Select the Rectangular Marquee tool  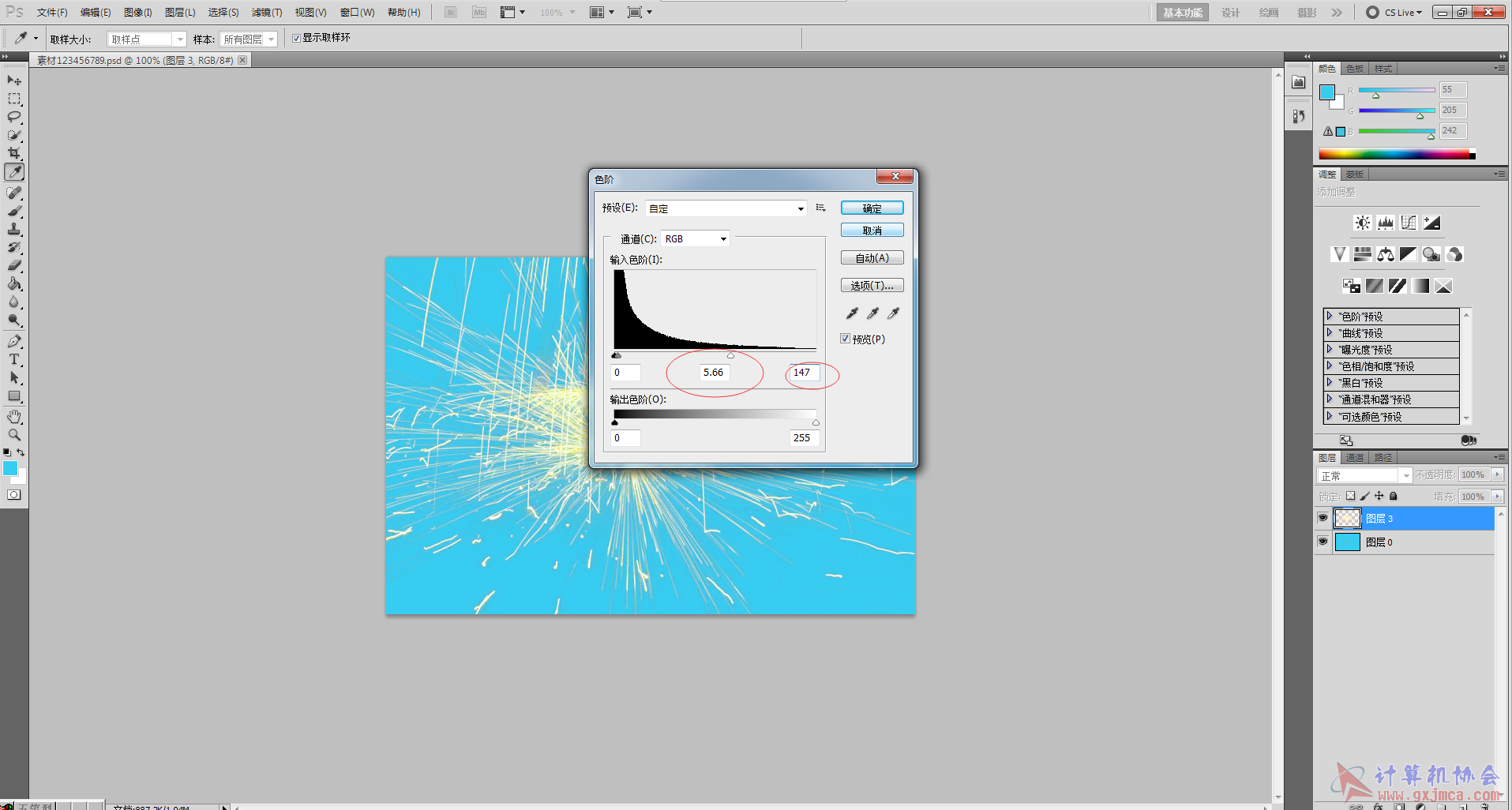[14, 99]
